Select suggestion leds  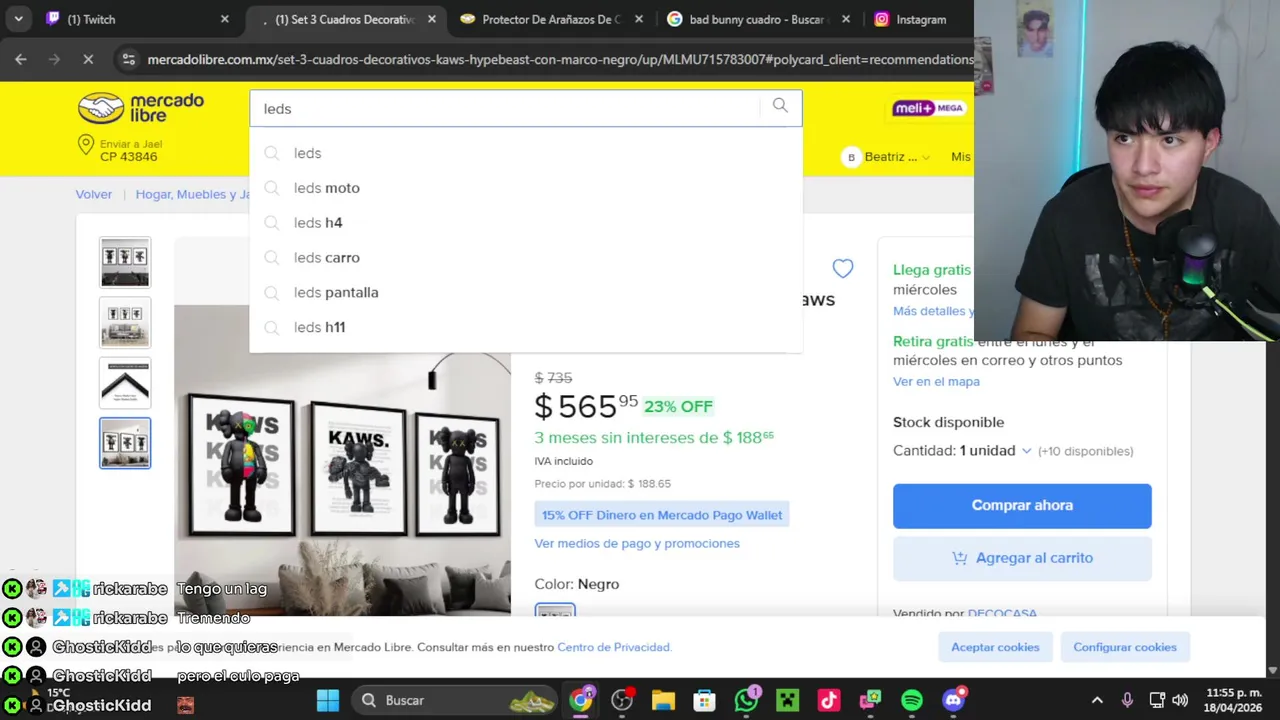pos(526,153)
